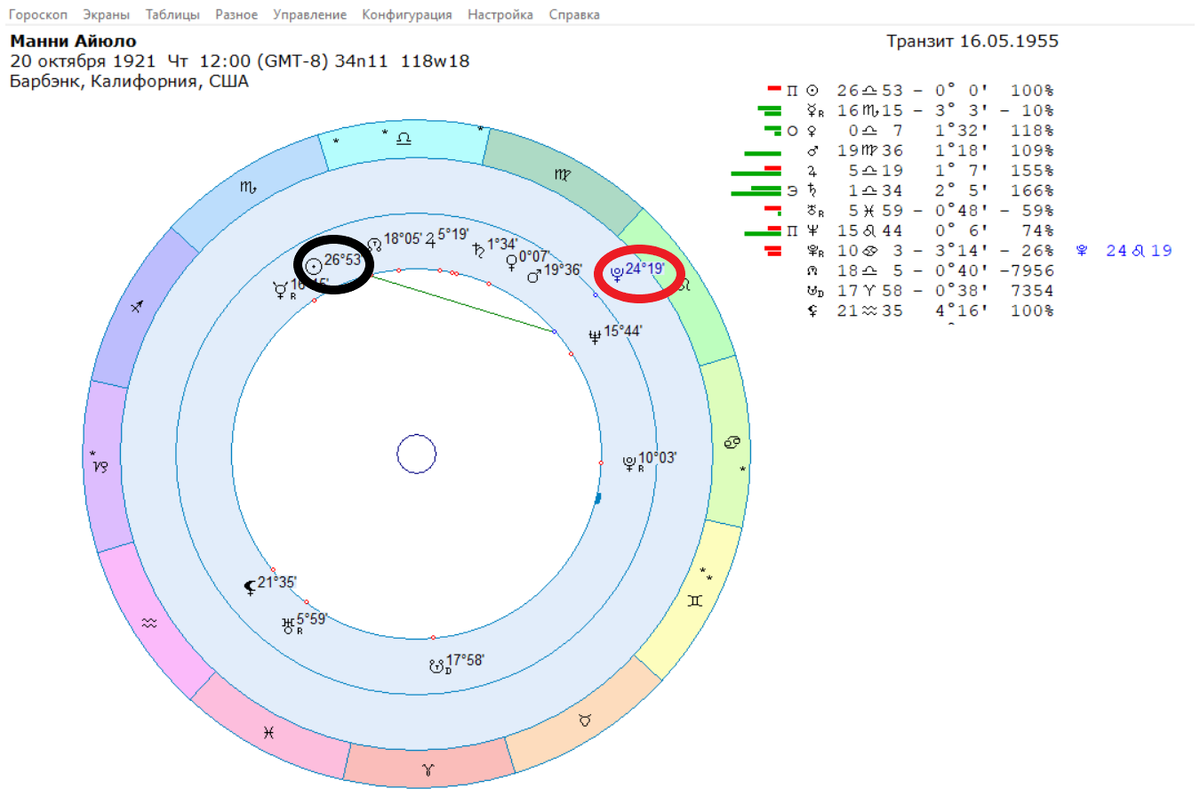Open the Таблицы menu

coord(172,15)
